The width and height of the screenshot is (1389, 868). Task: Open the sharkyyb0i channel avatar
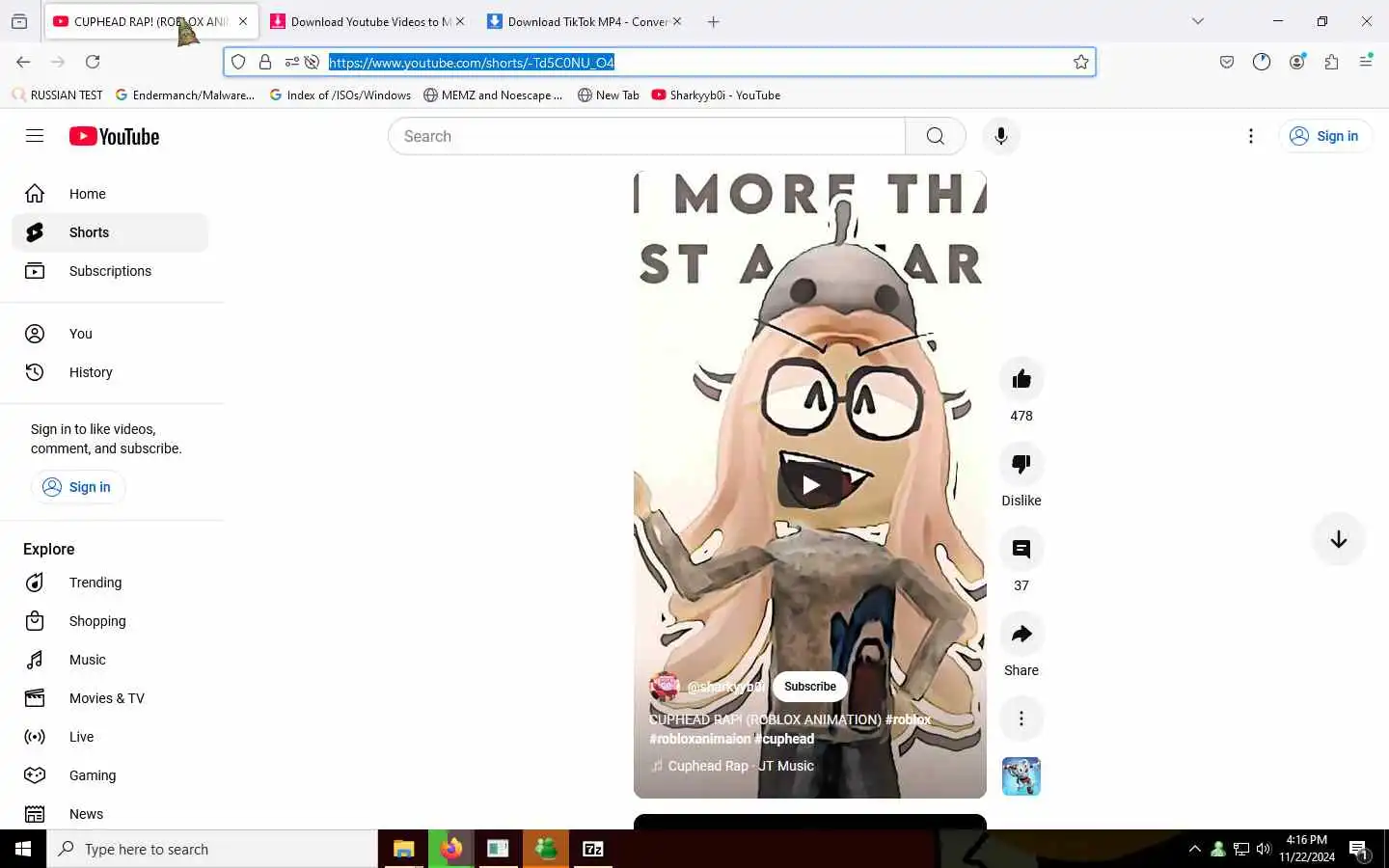(x=665, y=687)
